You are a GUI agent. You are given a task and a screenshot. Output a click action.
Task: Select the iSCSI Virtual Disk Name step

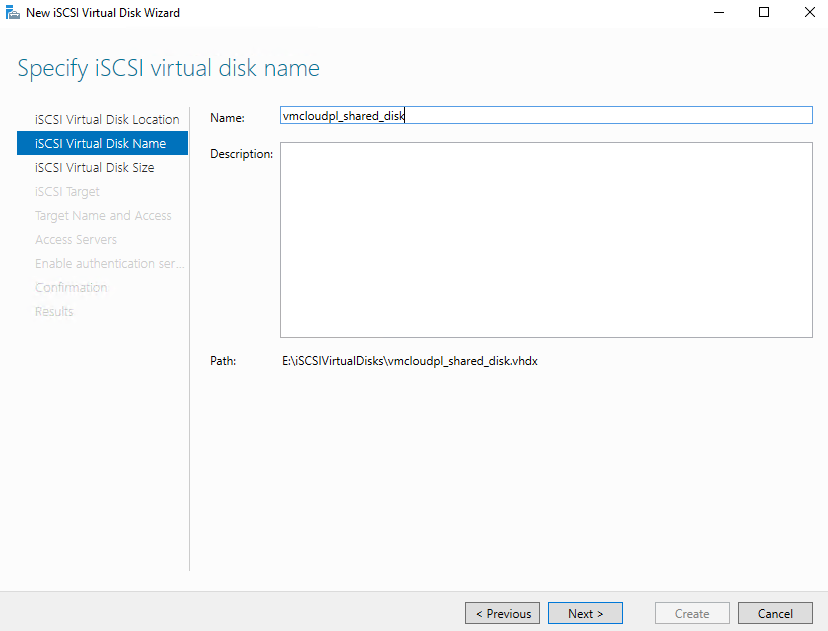pos(102,143)
